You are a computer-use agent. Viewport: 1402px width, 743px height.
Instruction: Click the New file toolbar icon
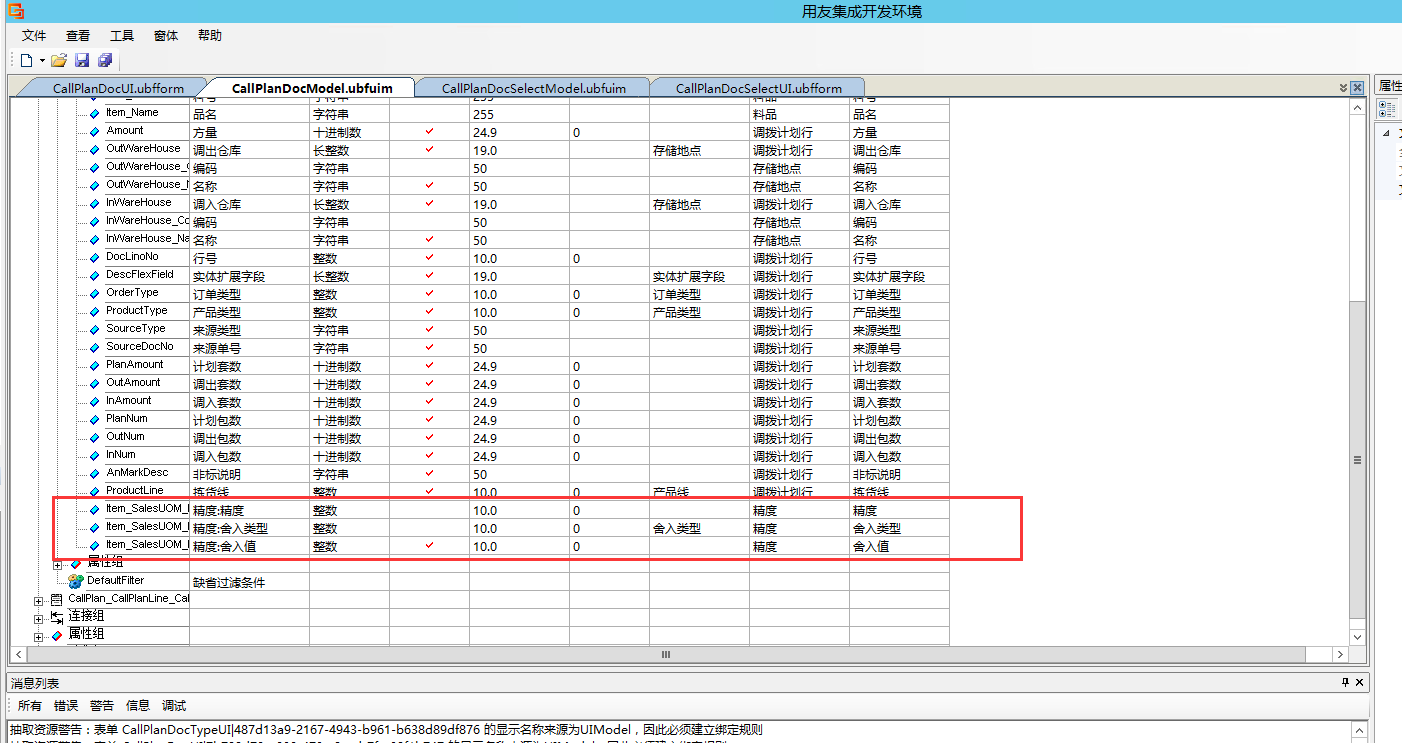(x=26, y=61)
